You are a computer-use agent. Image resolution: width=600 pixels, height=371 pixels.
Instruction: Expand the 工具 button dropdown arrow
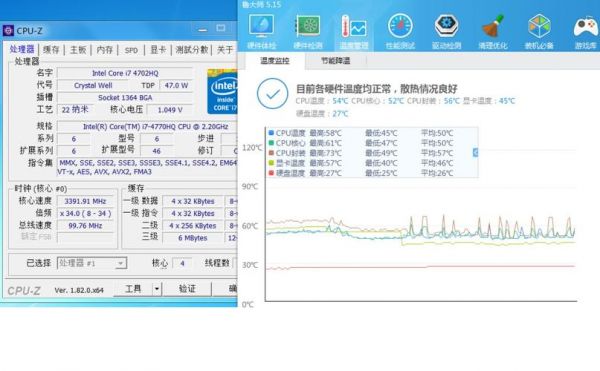pyautogui.click(x=157, y=289)
